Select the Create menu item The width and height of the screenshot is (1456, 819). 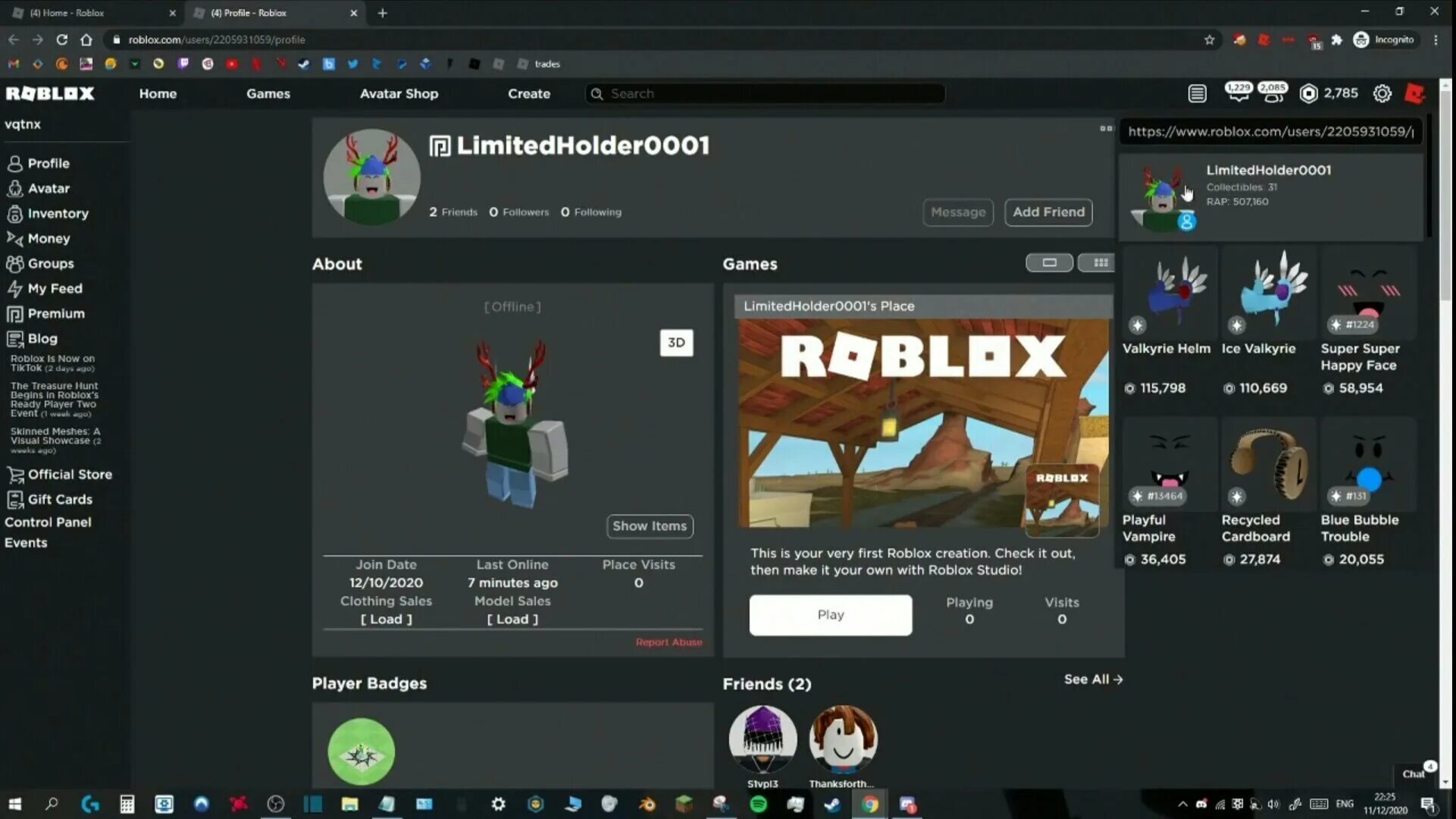(528, 93)
